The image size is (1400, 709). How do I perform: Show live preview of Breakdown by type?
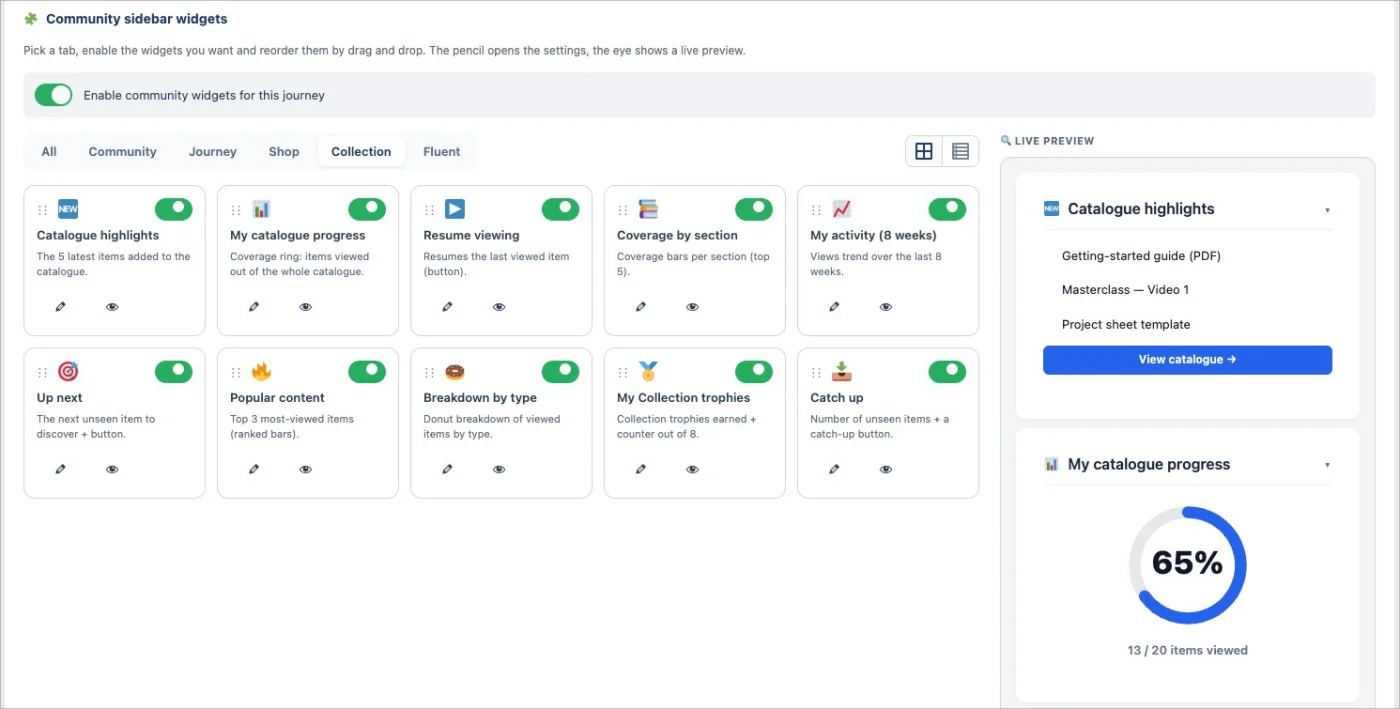499,469
